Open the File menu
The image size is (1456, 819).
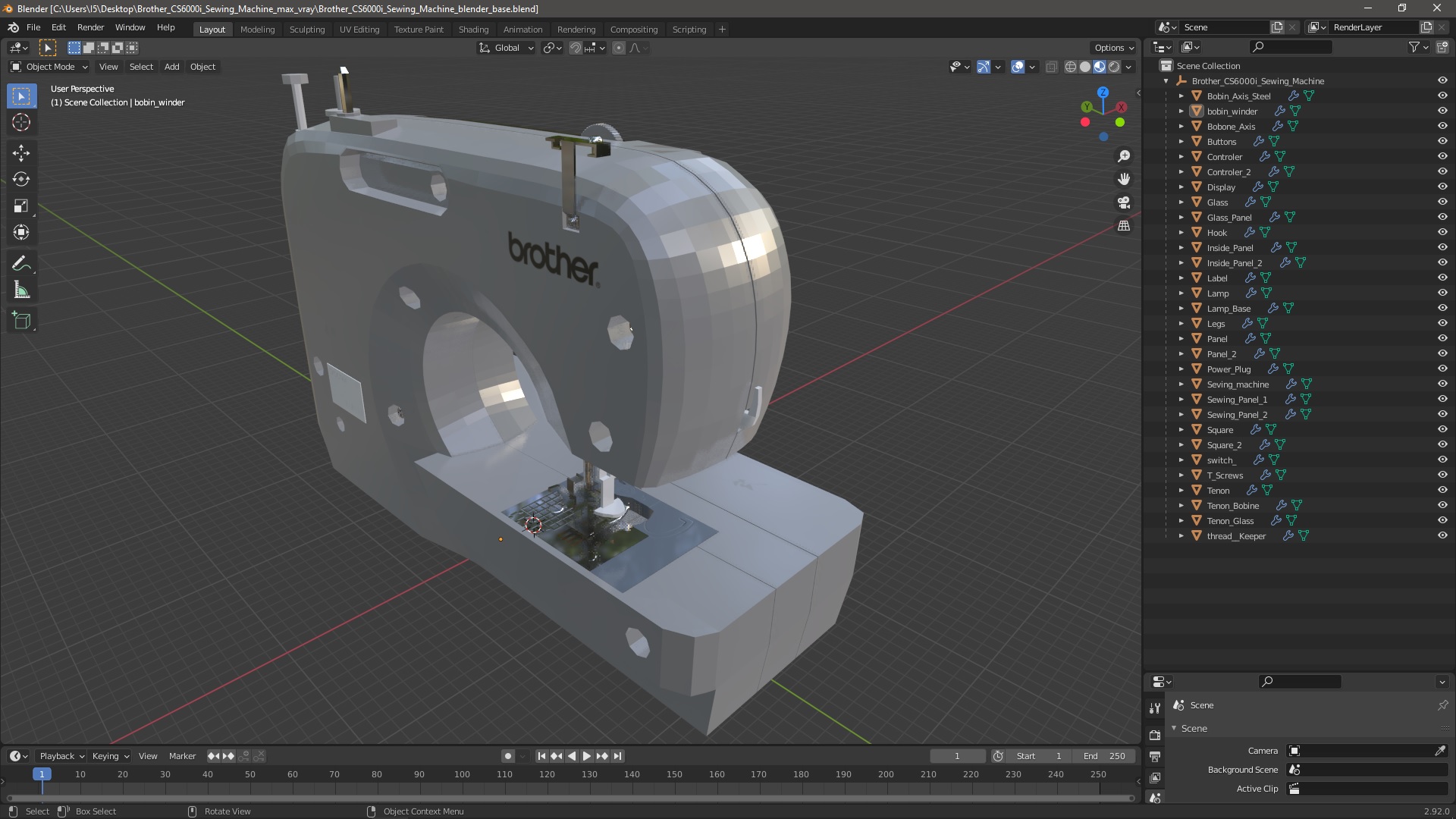coord(33,27)
